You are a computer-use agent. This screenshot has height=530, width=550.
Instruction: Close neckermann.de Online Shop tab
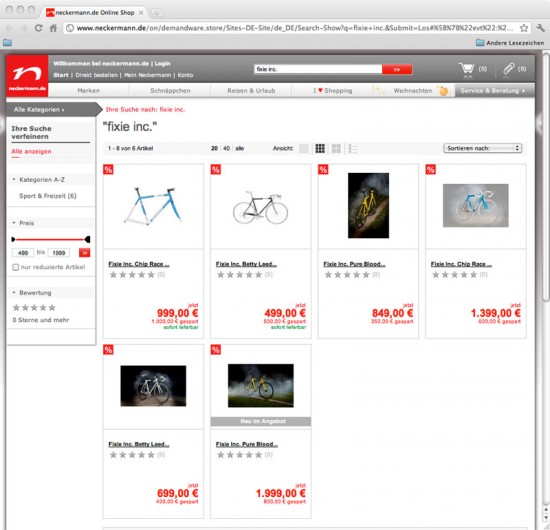click(x=141, y=13)
